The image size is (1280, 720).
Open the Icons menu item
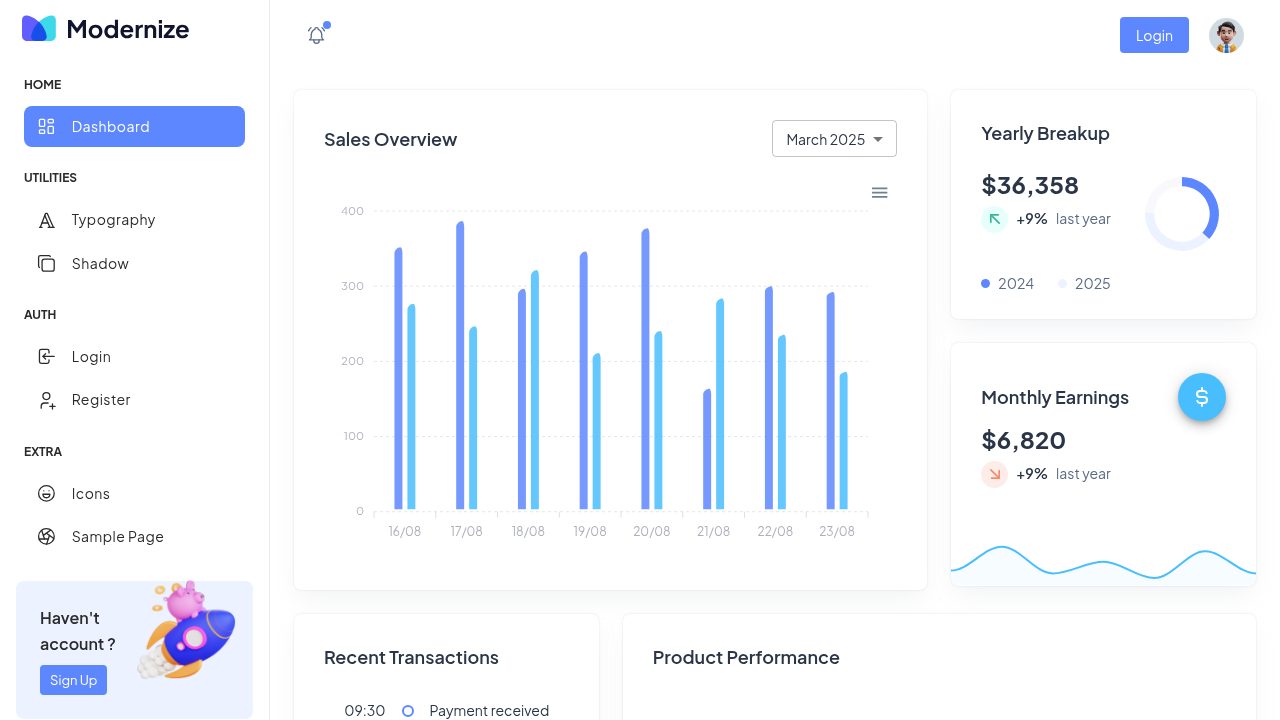tap(134, 494)
